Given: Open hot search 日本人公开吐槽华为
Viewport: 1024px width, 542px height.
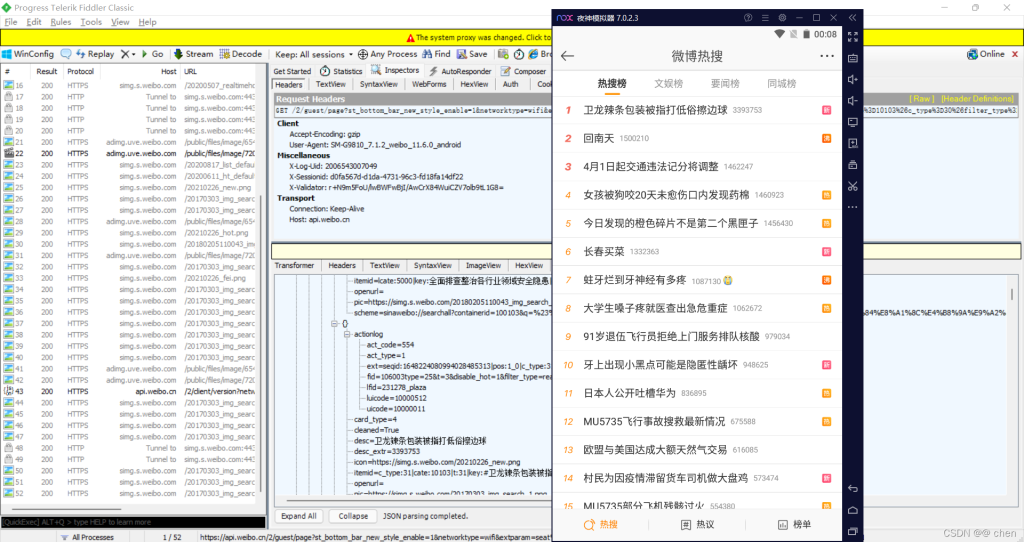Looking at the screenshot, I should click(x=697, y=393).
